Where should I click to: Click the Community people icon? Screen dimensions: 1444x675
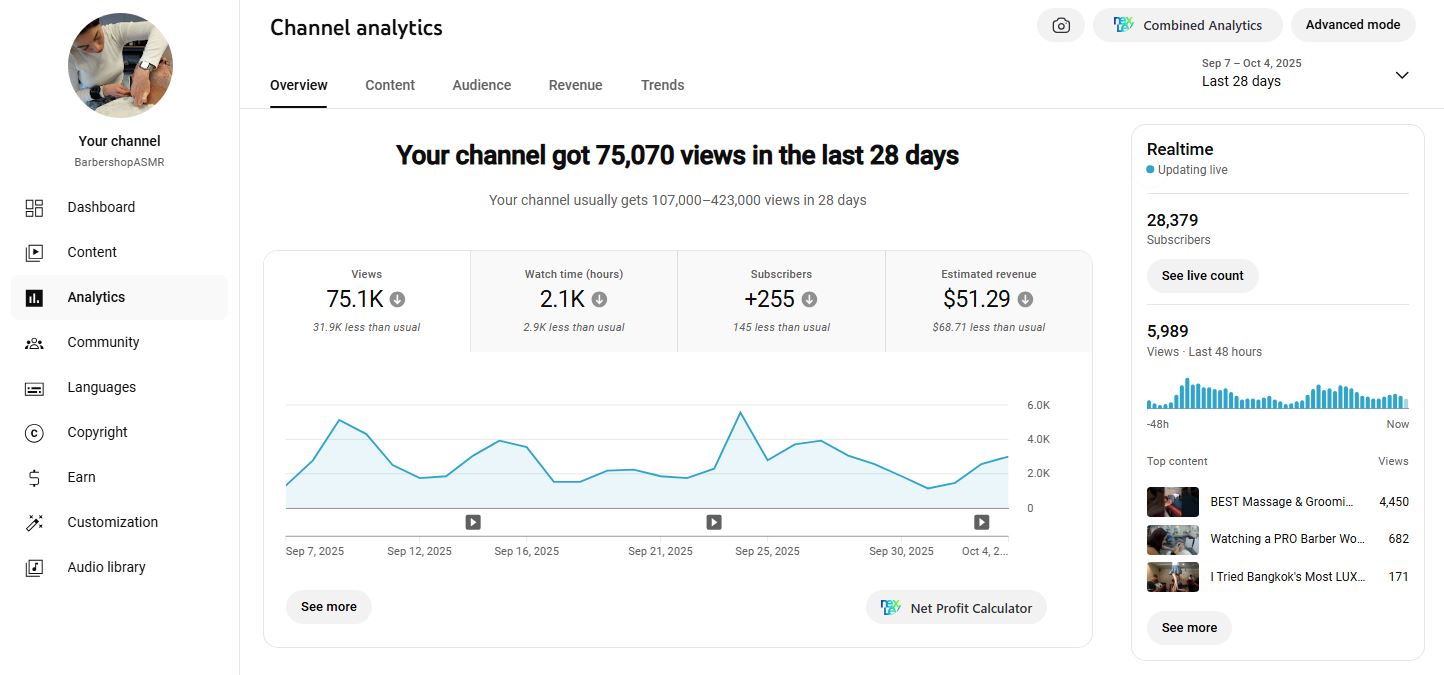pos(34,343)
